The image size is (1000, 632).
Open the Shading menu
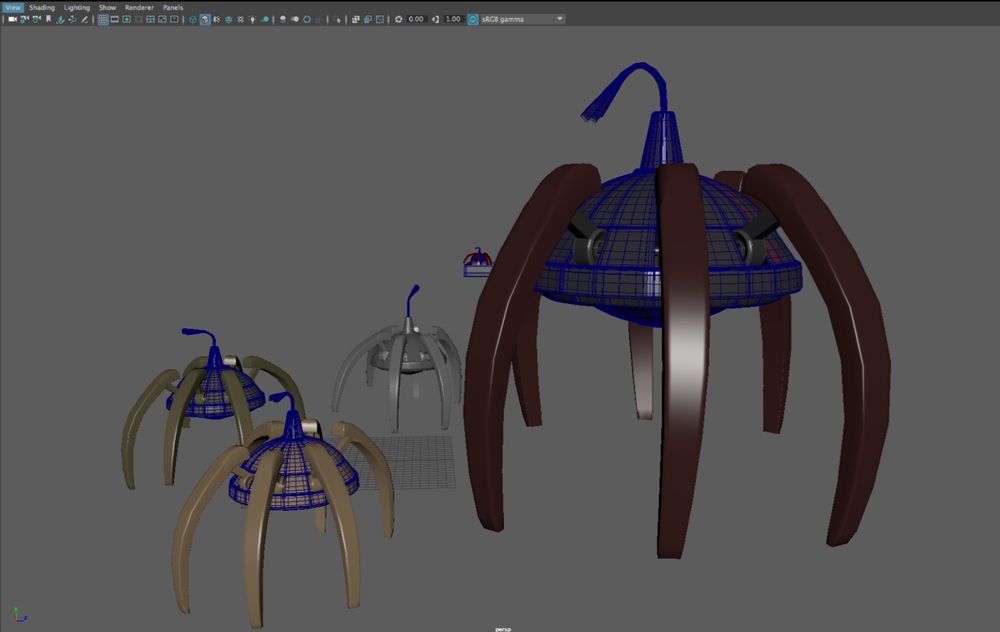pyautogui.click(x=42, y=7)
